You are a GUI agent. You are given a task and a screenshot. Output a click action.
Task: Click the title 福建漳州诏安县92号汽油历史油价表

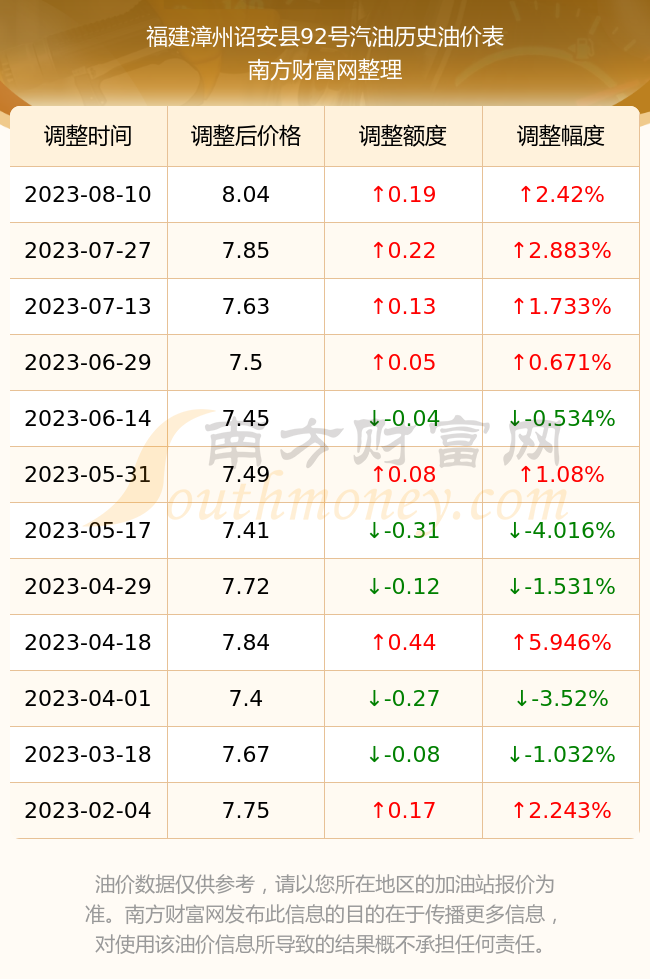(325, 37)
